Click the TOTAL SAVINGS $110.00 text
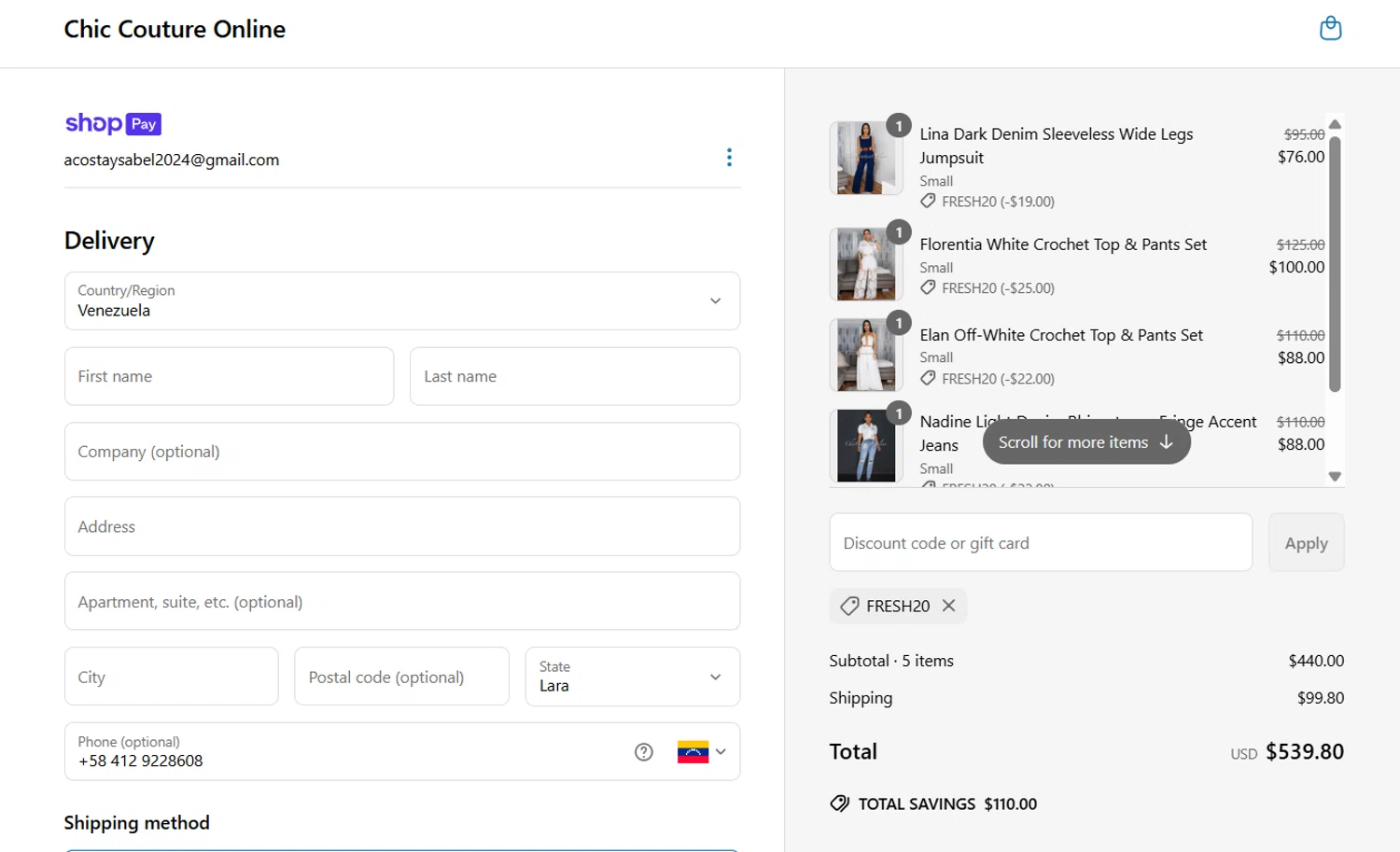 [947, 803]
